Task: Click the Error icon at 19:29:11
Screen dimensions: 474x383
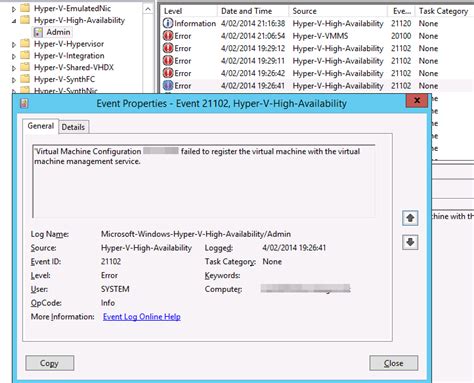Action: tap(168, 61)
